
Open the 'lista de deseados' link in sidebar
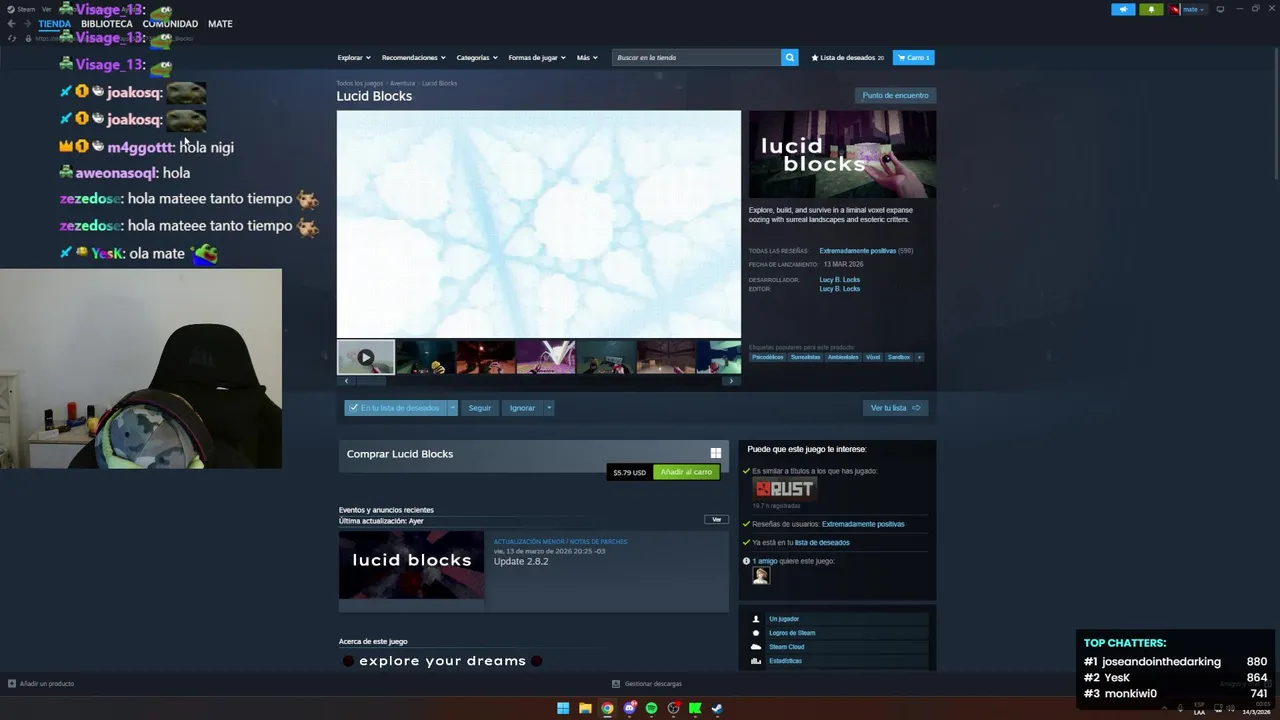point(822,542)
